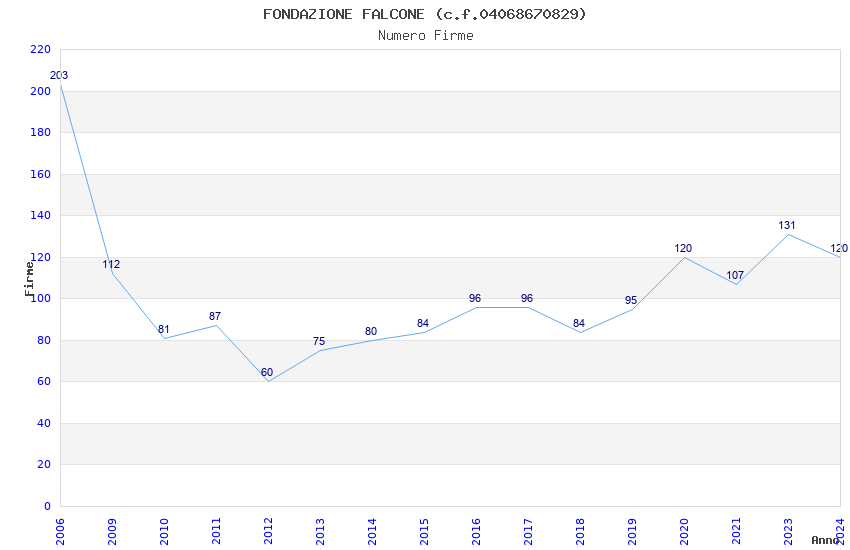850x550 pixels.
Task: Click the data point label 60 for 2012
Action: (267, 372)
